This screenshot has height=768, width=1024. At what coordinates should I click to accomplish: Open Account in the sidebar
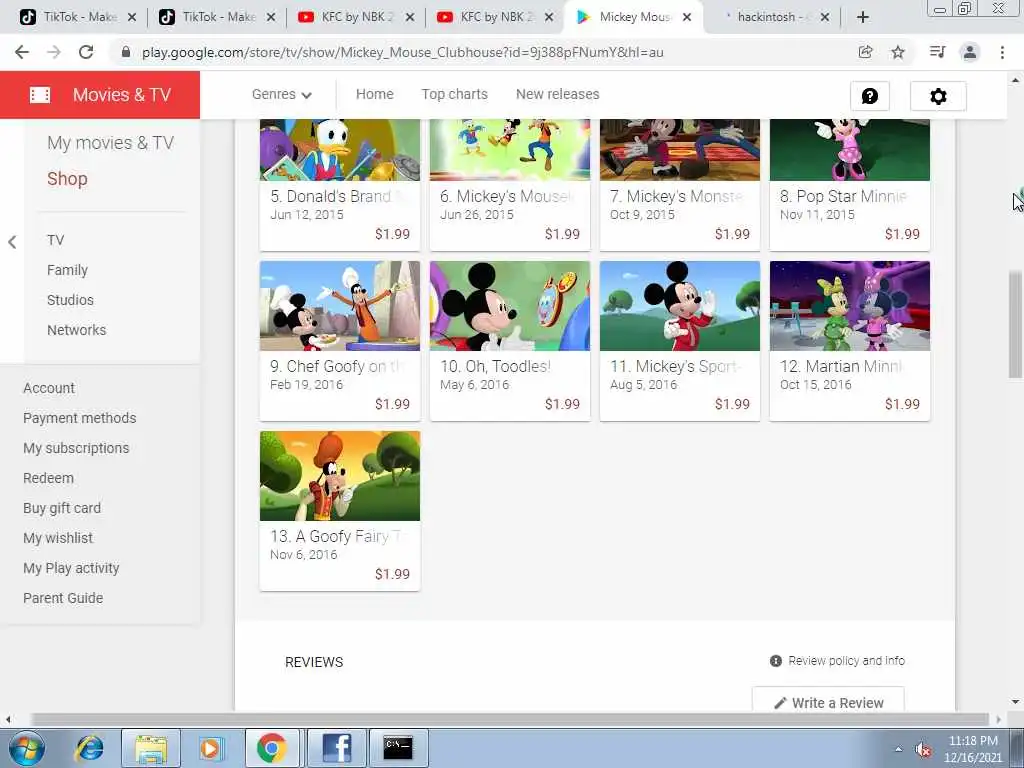tap(49, 389)
